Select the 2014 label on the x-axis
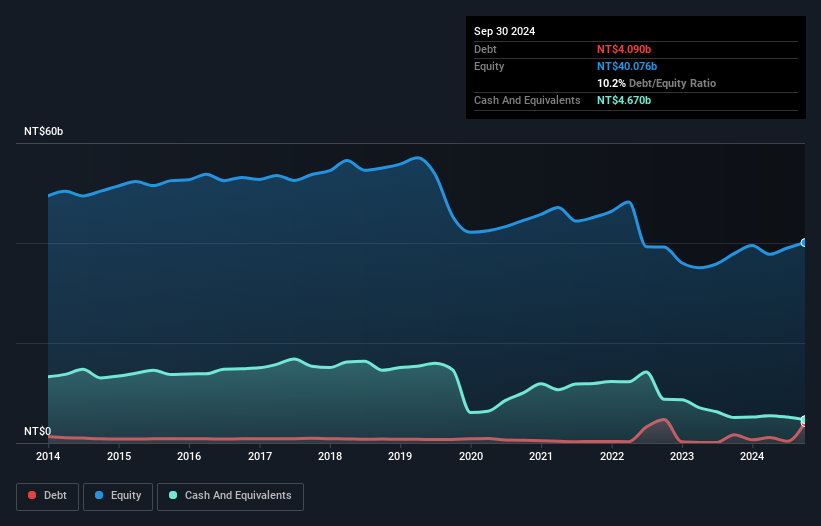The image size is (821, 526). 48,457
